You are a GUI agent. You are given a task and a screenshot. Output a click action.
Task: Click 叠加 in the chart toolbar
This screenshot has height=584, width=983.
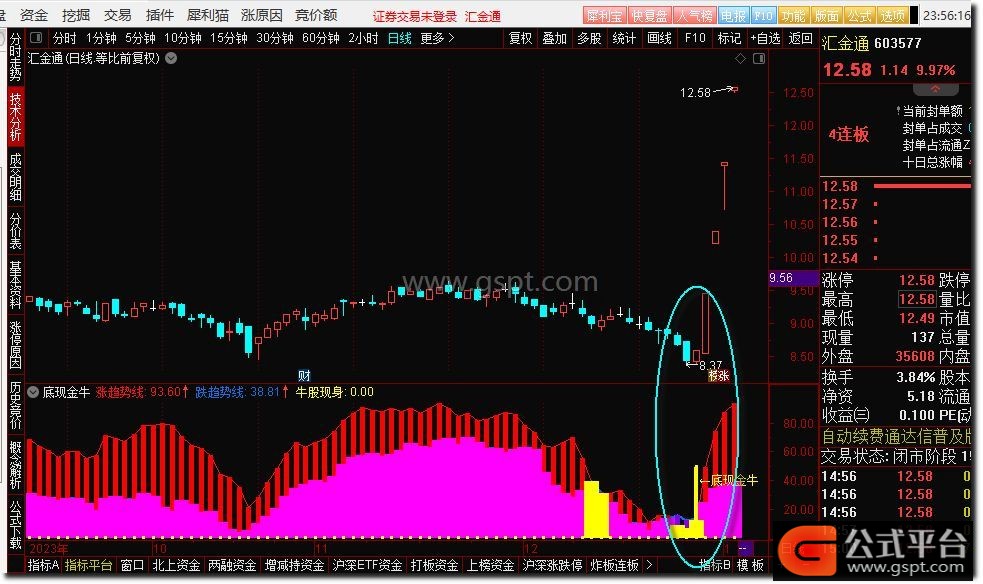point(554,38)
